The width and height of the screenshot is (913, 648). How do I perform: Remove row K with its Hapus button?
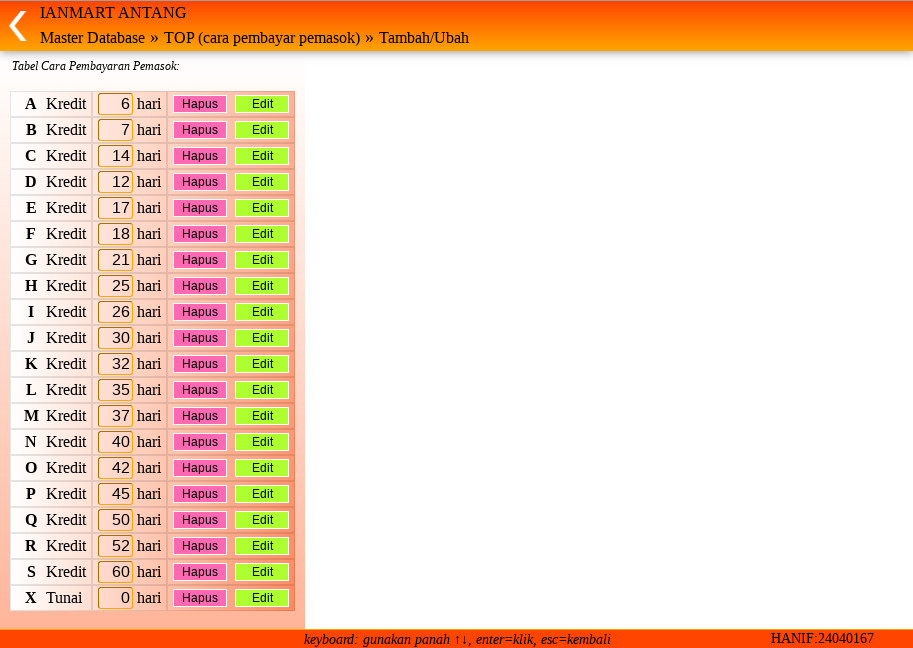(200, 364)
